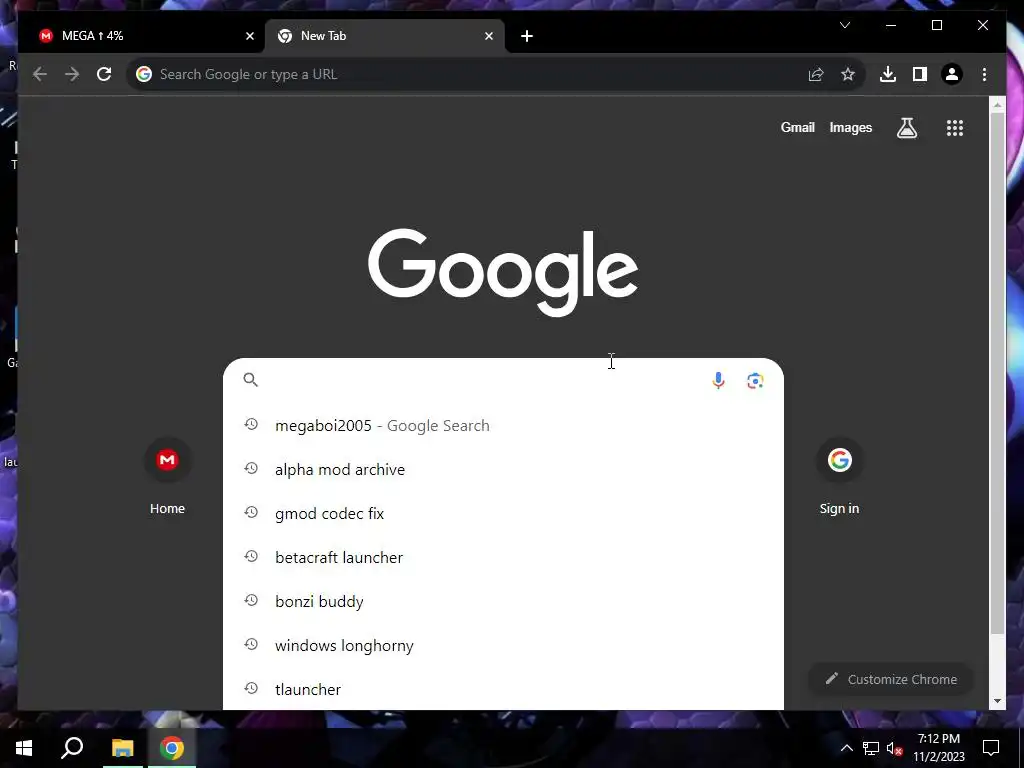The height and width of the screenshot is (768, 1024).
Task: Bookmark this tab with the star
Action: click(848, 74)
